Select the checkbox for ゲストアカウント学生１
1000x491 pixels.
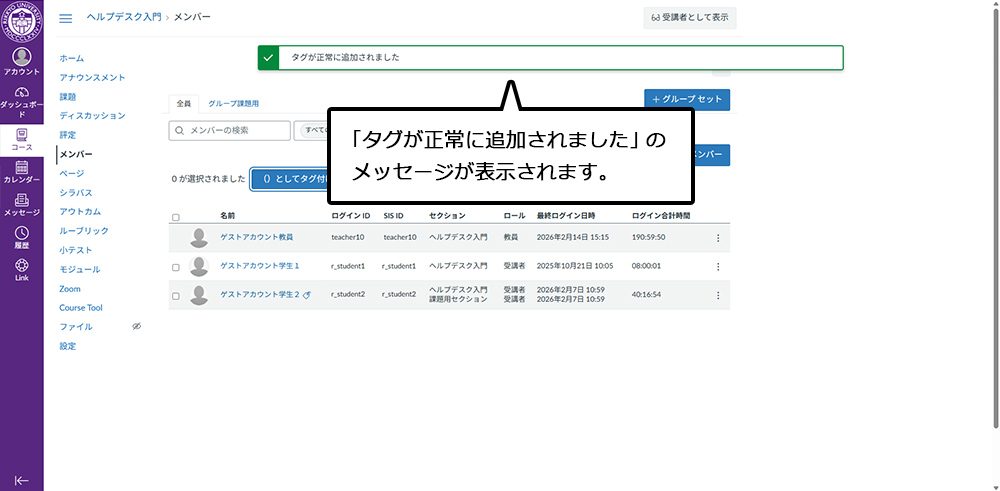point(176,267)
